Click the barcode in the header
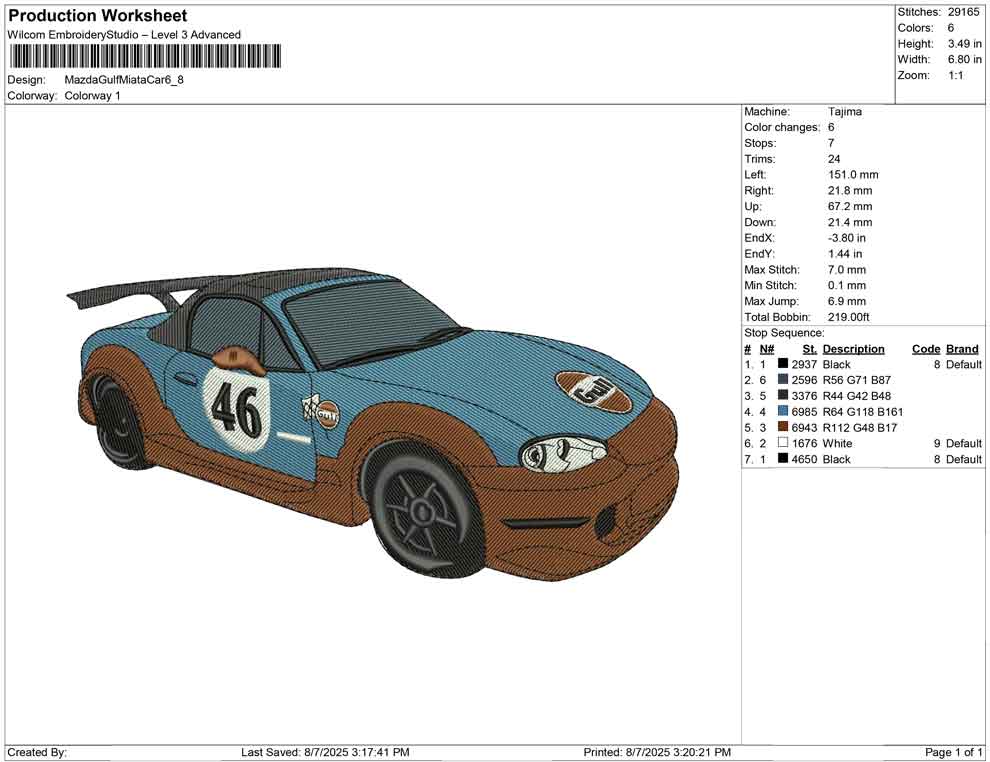The width and height of the screenshot is (990, 762). pos(145,56)
